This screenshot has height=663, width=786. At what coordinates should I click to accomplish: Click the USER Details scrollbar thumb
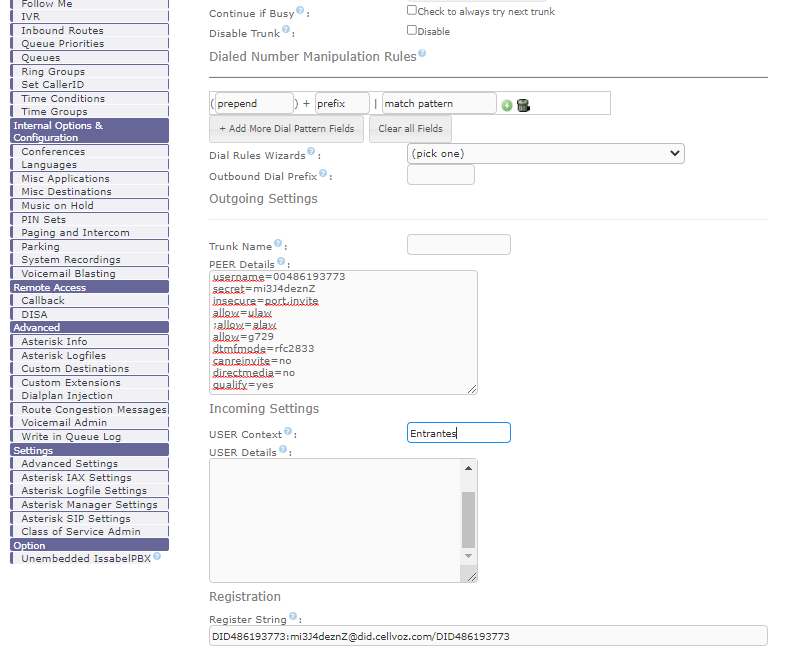point(468,520)
